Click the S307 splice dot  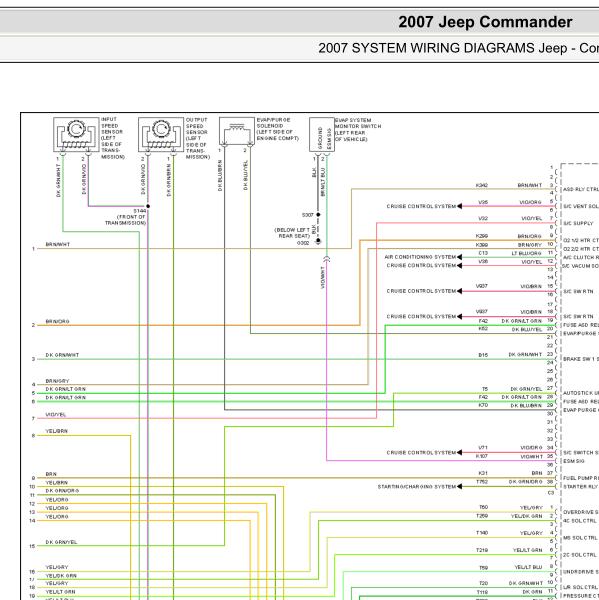[x=318, y=215]
